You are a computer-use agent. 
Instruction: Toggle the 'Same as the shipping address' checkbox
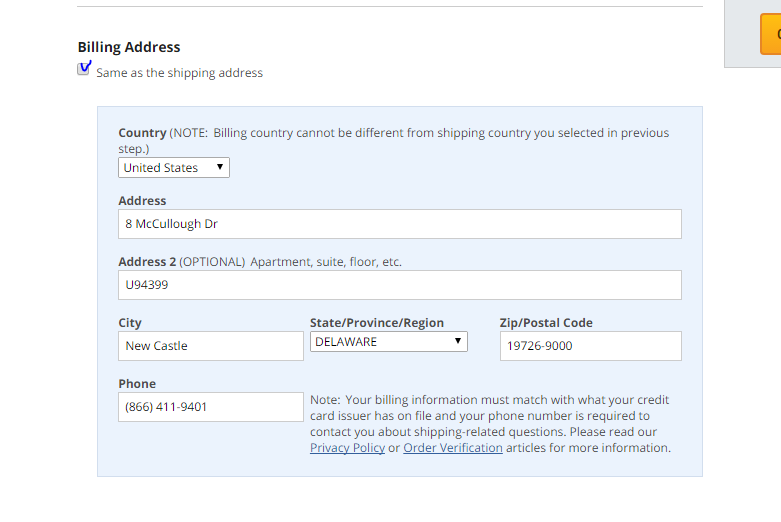84,70
